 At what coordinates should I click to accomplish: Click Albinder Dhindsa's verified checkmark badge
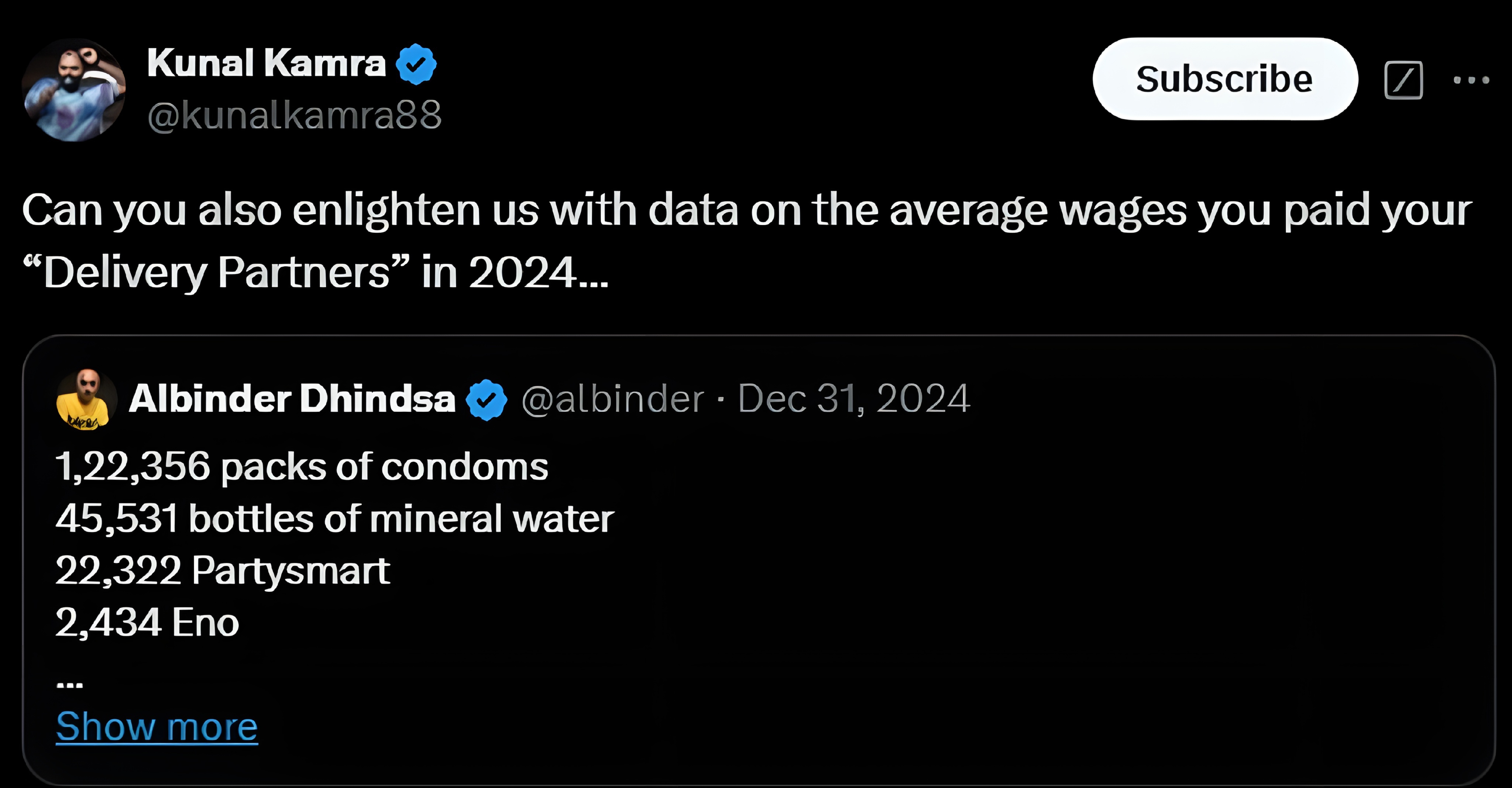[486, 400]
